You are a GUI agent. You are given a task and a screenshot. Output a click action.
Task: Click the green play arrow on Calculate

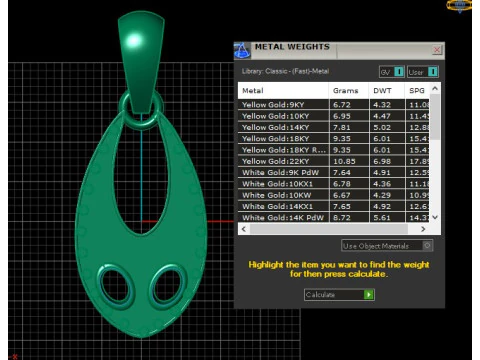click(x=369, y=295)
